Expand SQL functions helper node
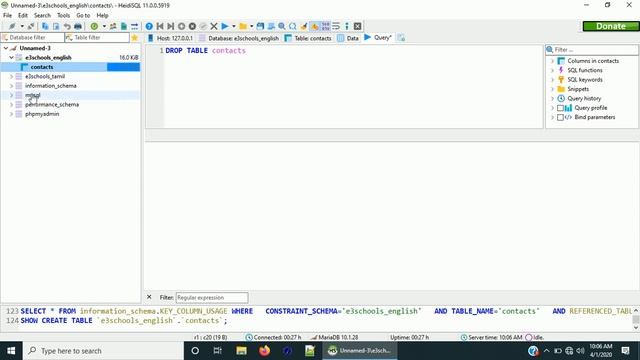This screenshot has width=640, height=360. pyautogui.click(x=553, y=70)
